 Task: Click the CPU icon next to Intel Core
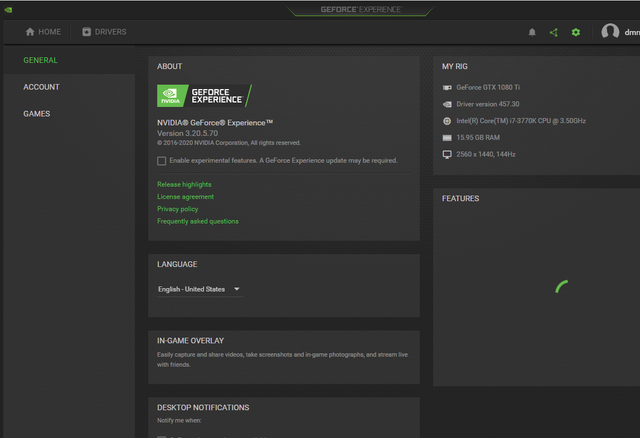click(x=447, y=121)
